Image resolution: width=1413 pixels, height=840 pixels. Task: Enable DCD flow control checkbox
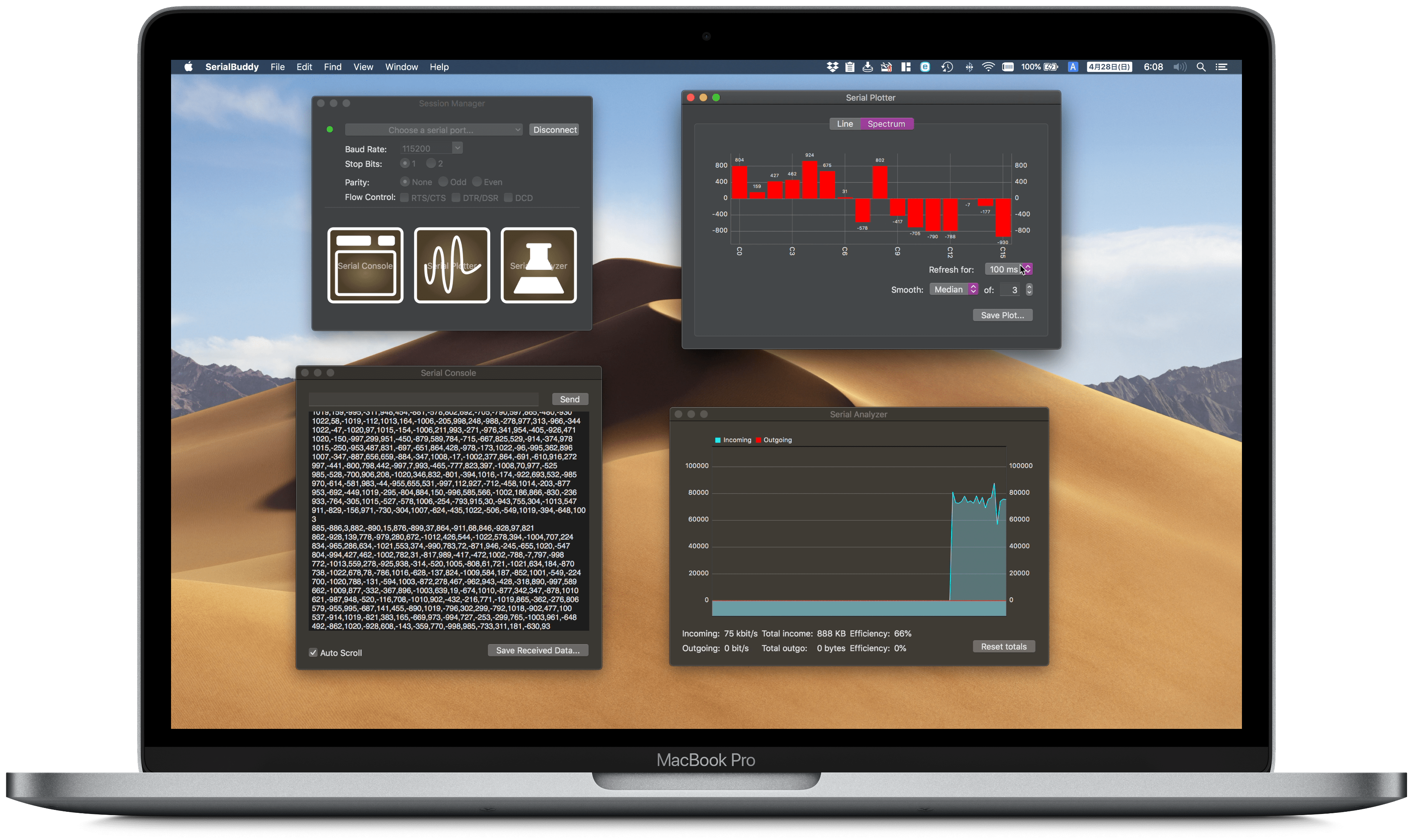pos(508,197)
